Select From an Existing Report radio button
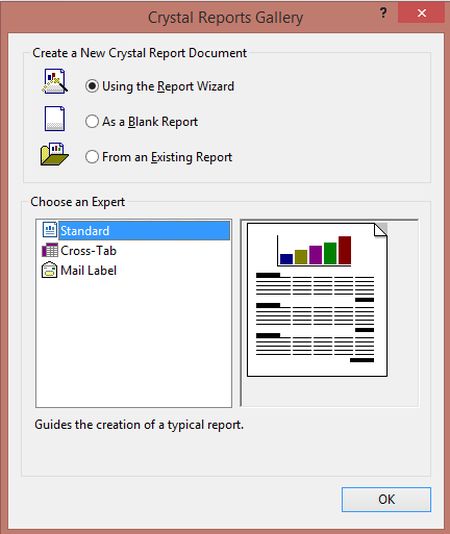450x534 pixels. (92, 157)
